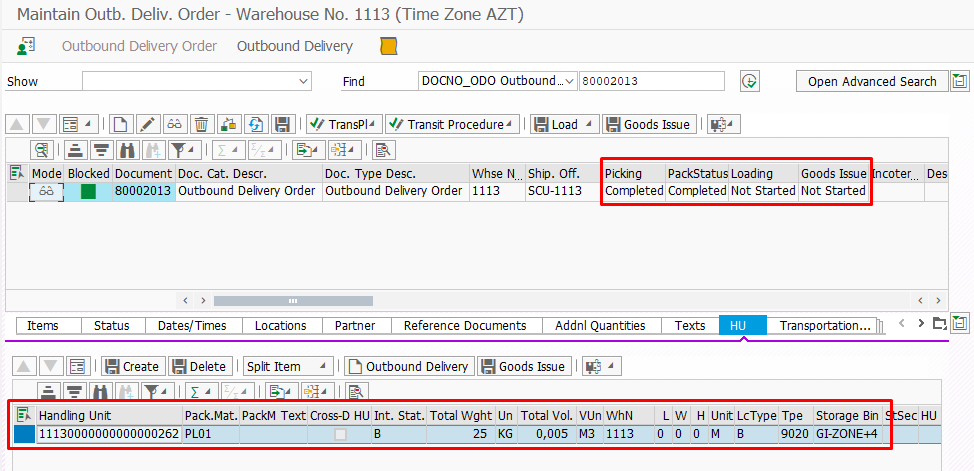Click the yellow note icon beside Outbound Delivery
This screenshot has height=471, width=974.
point(388,47)
